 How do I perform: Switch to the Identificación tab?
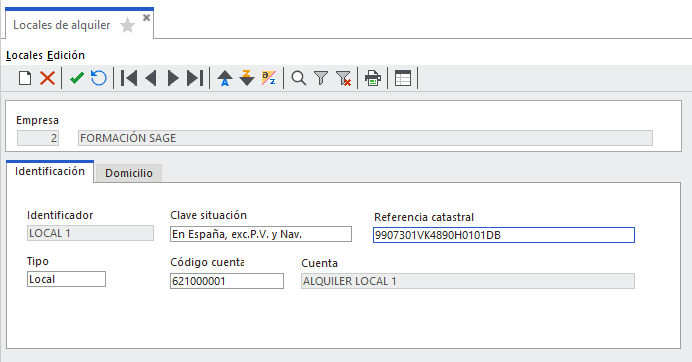pyautogui.click(x=50, y=171)
